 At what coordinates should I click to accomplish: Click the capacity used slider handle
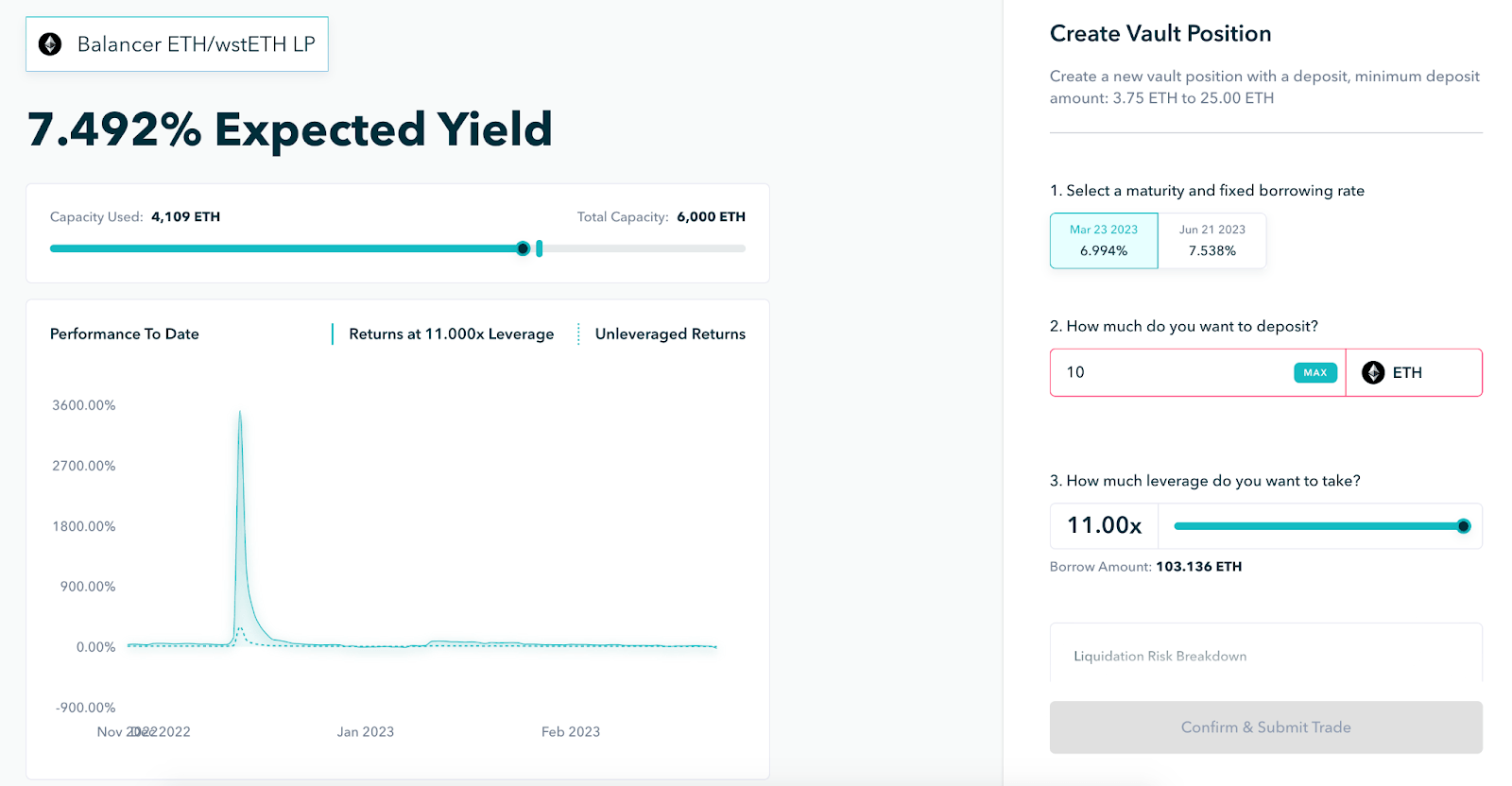click(x=524, y=248)
